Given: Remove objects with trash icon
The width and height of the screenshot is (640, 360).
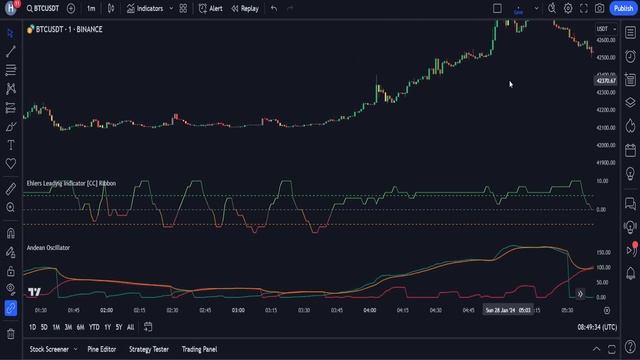Looking at the screenshot, I should pyautogui.click(x=11, y=334).
